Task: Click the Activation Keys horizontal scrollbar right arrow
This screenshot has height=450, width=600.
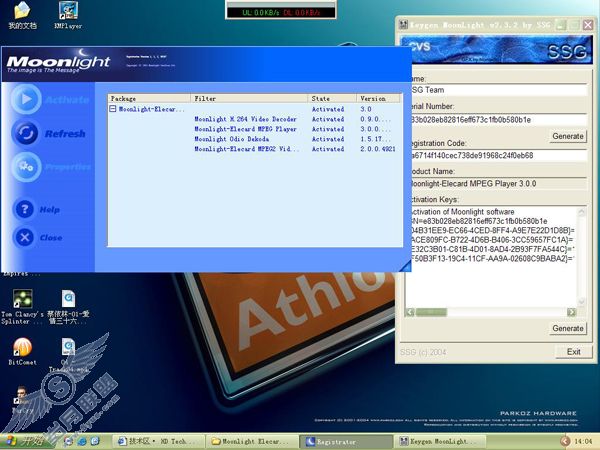Action: [x=571, y=312]
